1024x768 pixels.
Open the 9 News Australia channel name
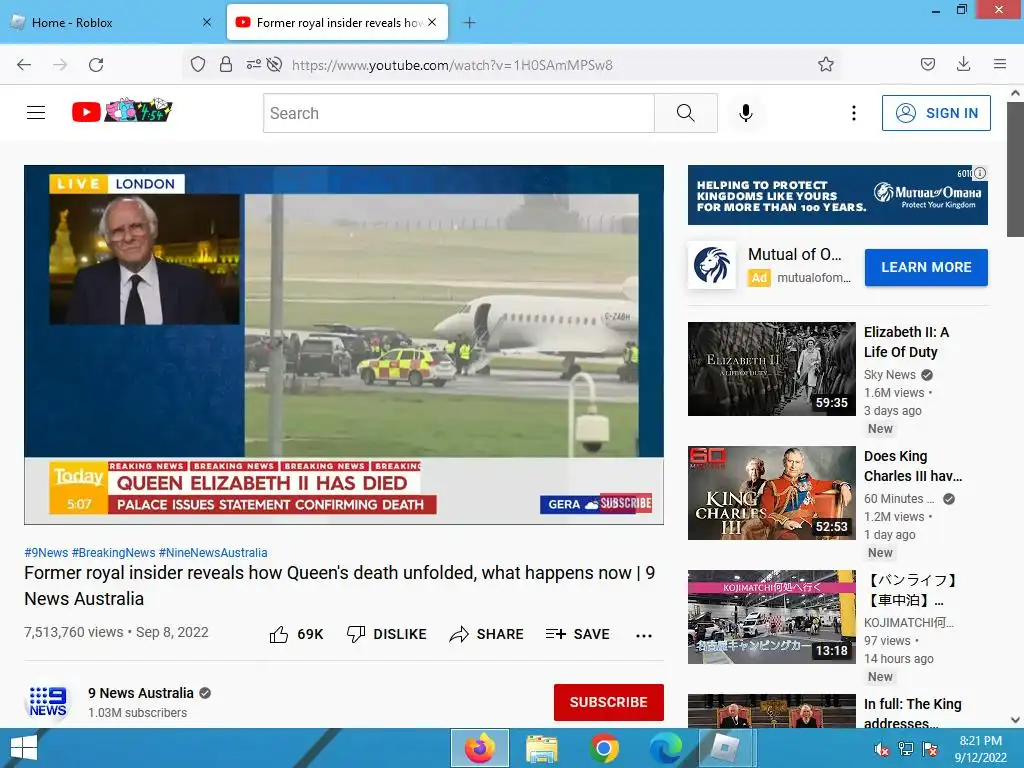pos(141,693)
